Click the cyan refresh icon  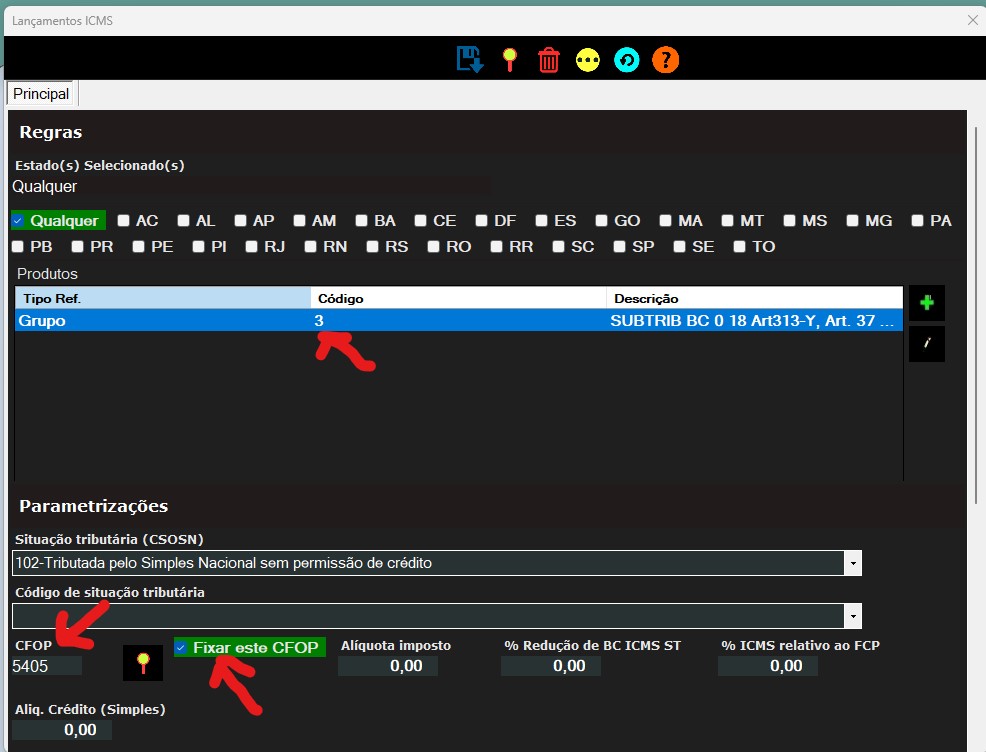[x=626, y=60]
